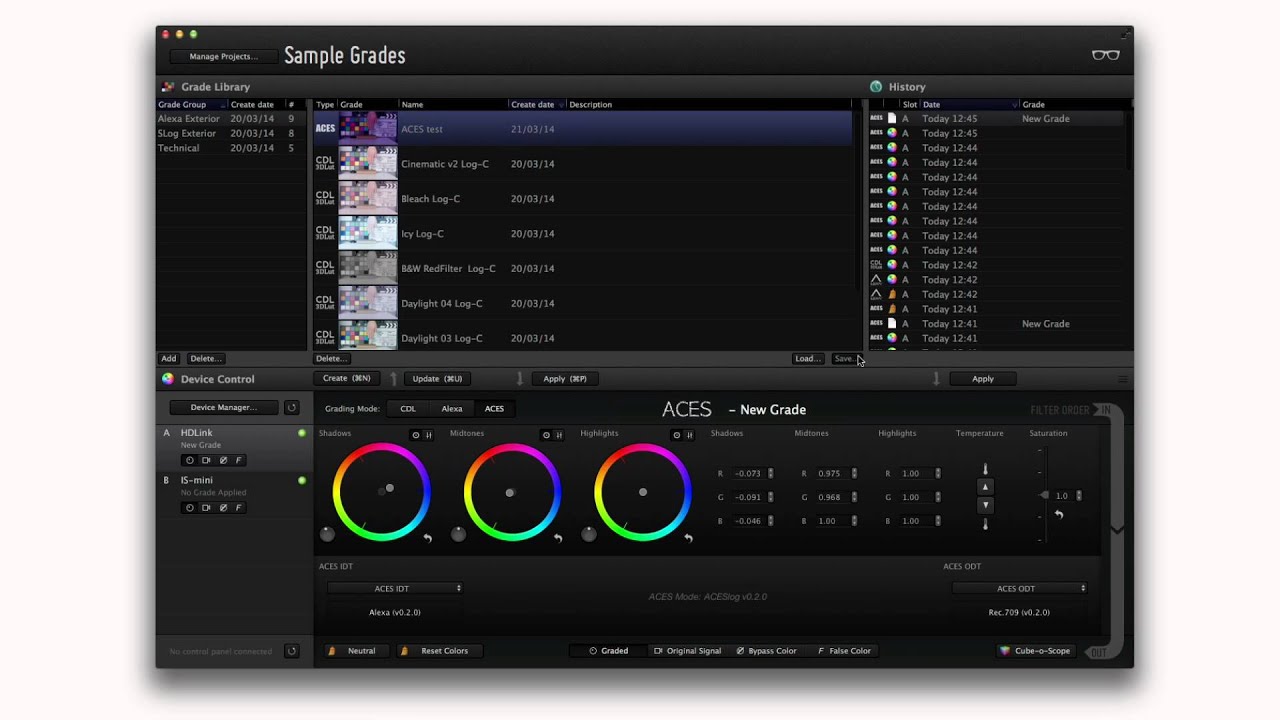Image resolution: width=1280 pixels, height=720 pixels.
Task: Sort the library by Create date column
Action: pyautogui.click(x=537, y=104)
